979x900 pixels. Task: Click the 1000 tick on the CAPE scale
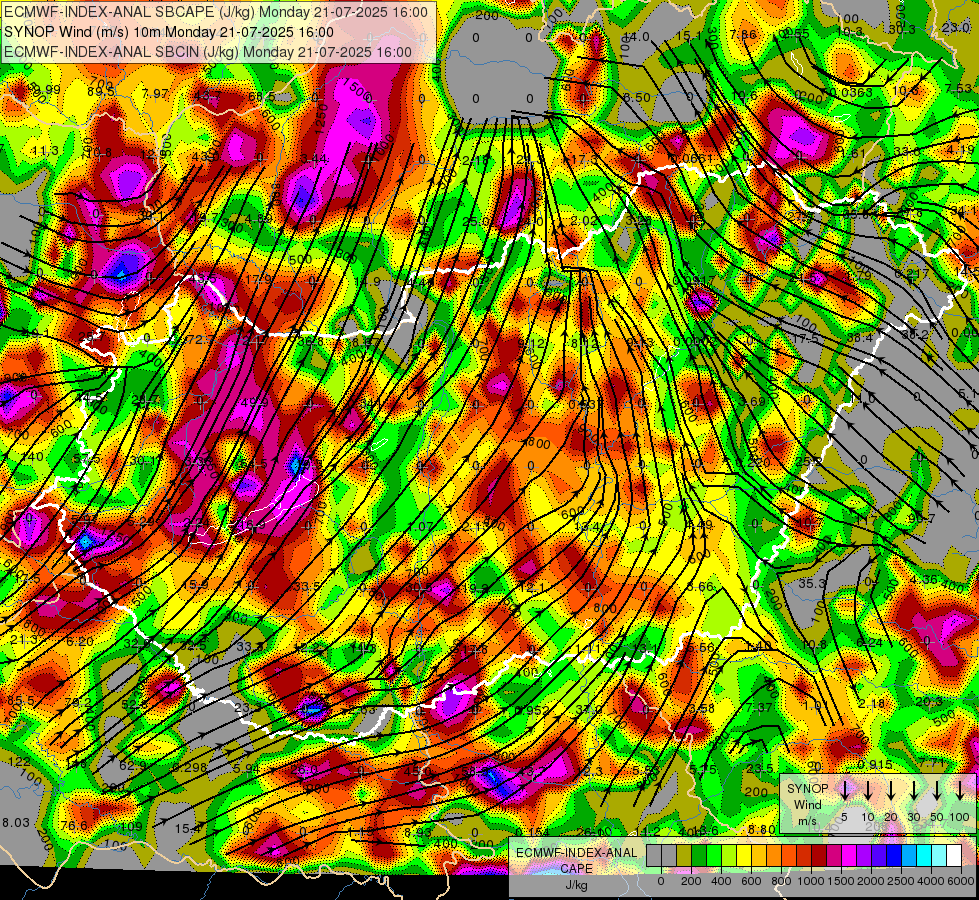click(811, 881)
